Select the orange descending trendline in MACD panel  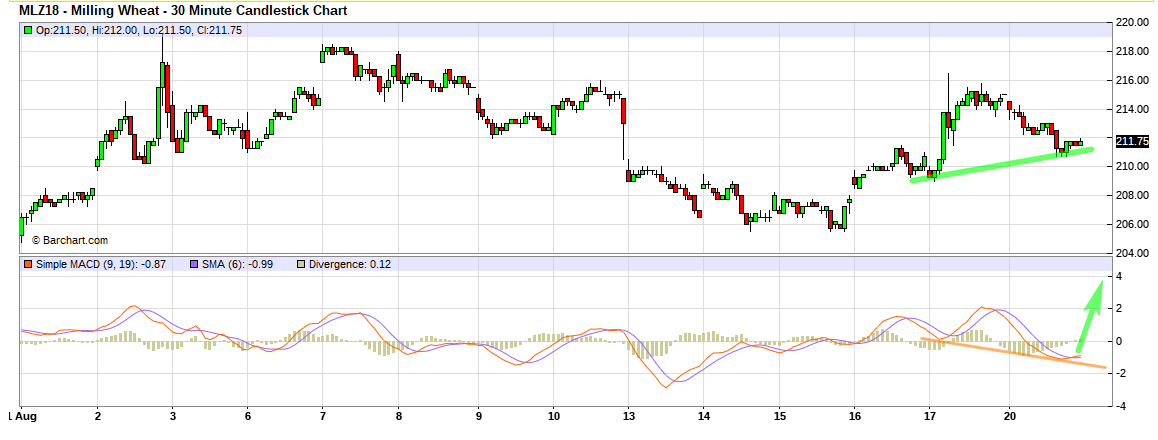tap(1010, 354)
